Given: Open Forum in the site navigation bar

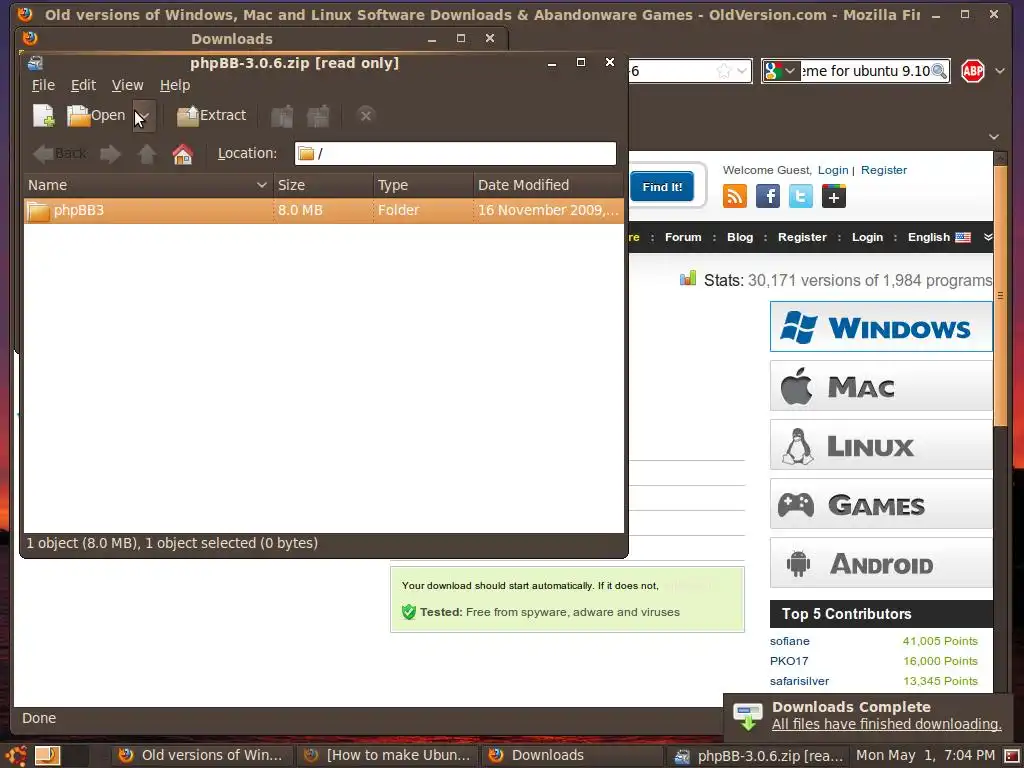Looking at the screenshot, I should click(x=683, y=237).
